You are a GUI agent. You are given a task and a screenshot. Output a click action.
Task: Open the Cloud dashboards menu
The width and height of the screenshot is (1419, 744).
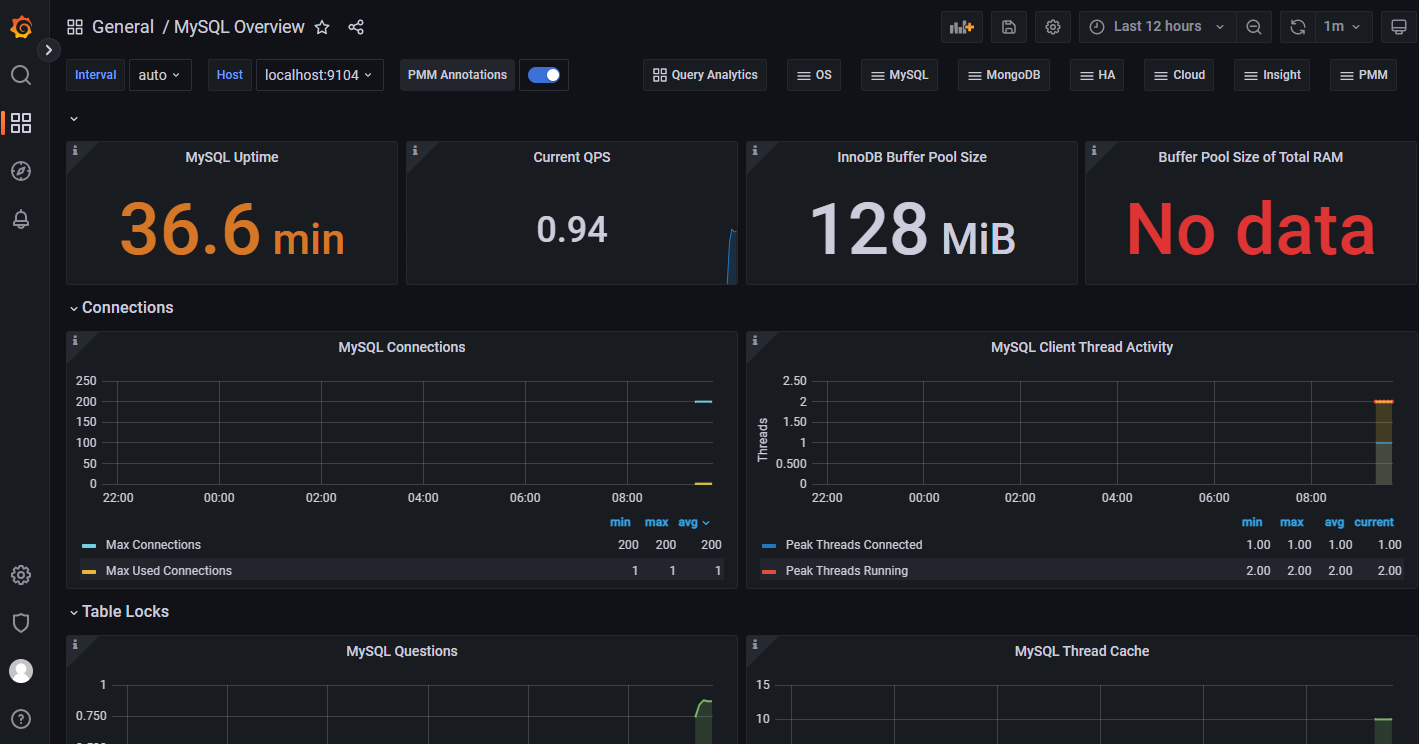pos(1179,75)
